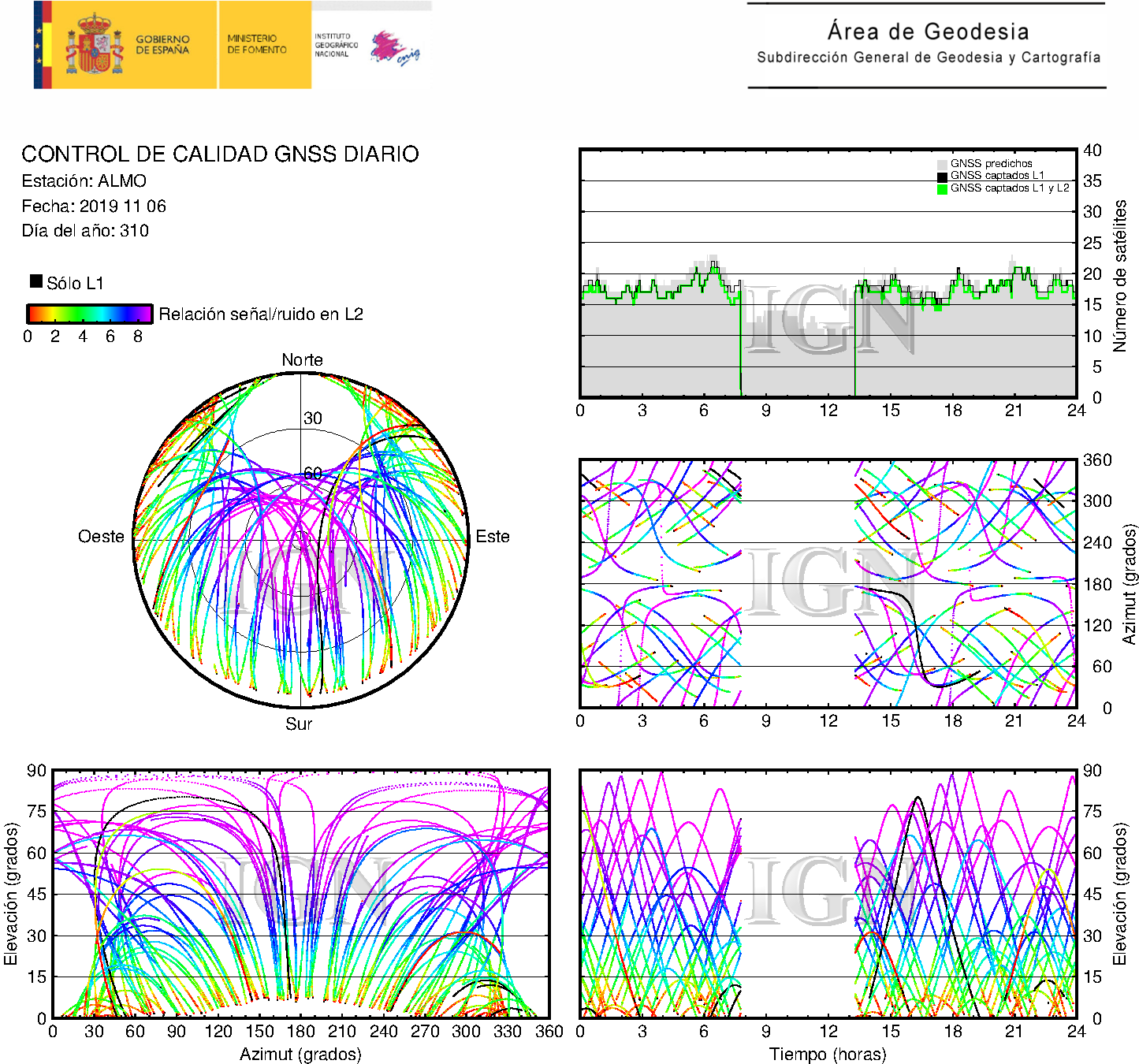Screen dimensions: 1139x1064
Task: Click the rainbow signal-to-noise L2 color bar
Action: 90,314
